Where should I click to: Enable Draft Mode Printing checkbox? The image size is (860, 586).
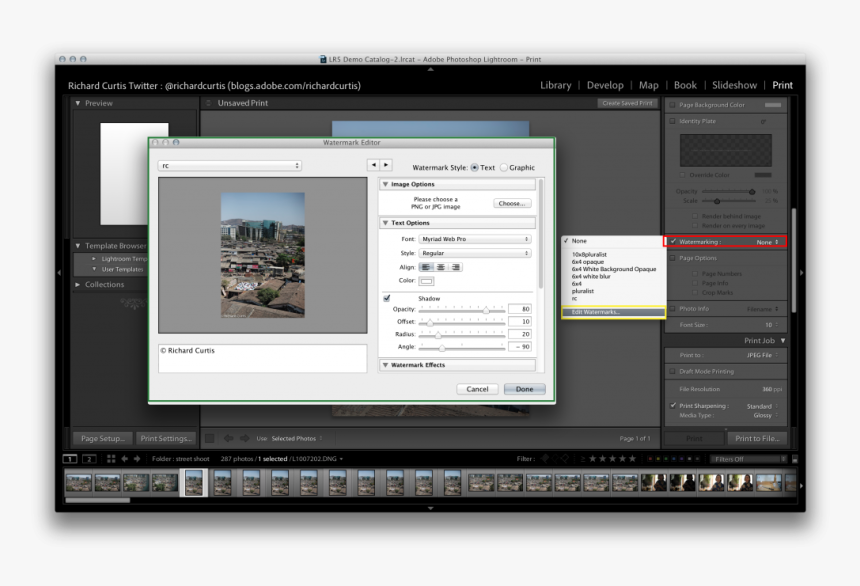coord(672,371)
